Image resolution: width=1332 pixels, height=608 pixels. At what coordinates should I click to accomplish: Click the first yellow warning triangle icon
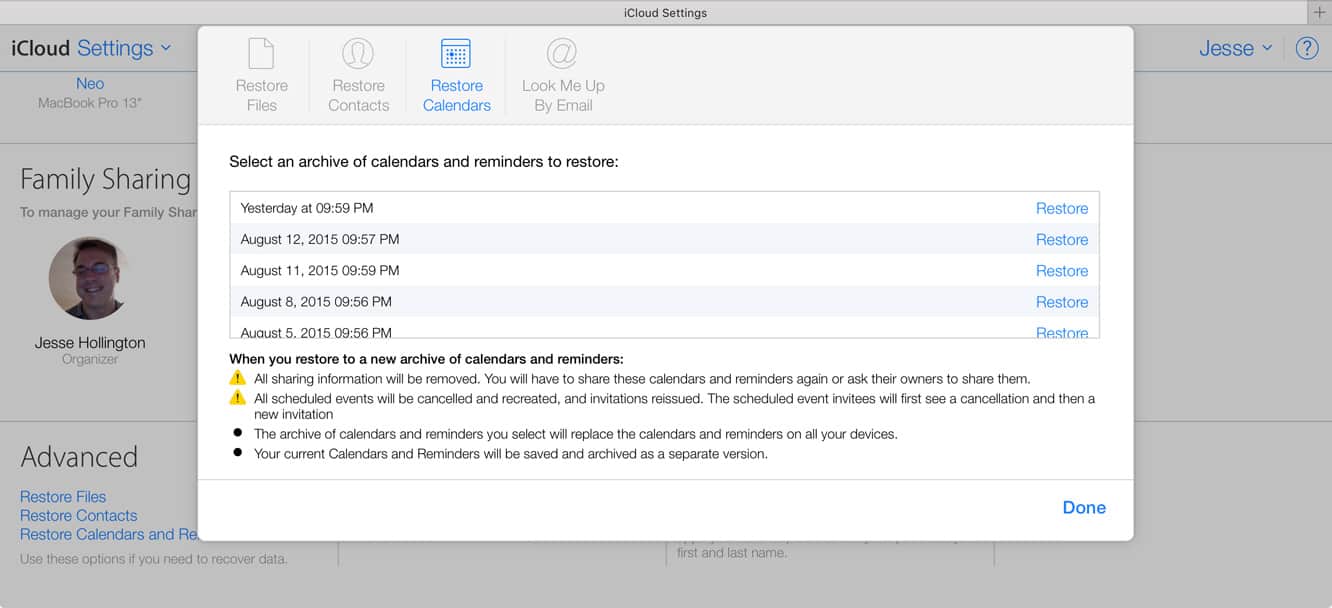237,378
